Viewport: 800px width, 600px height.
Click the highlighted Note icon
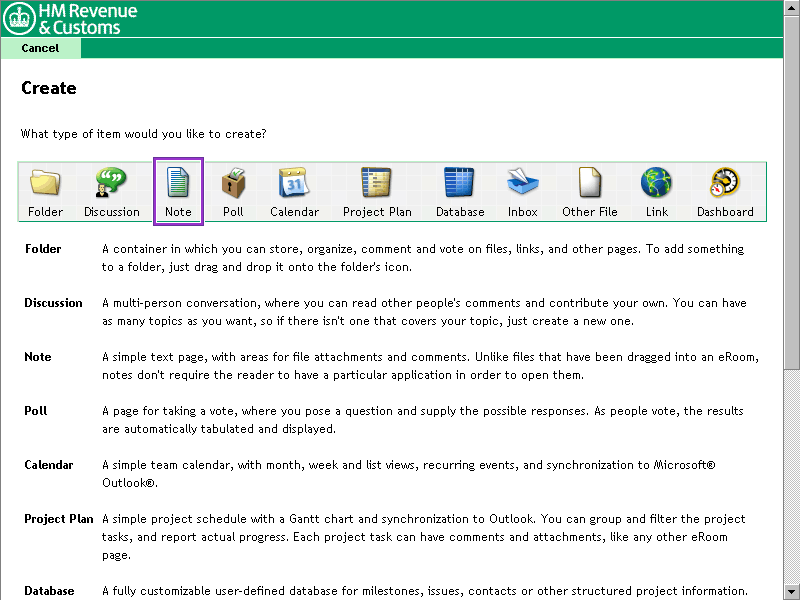click(178, 183)
